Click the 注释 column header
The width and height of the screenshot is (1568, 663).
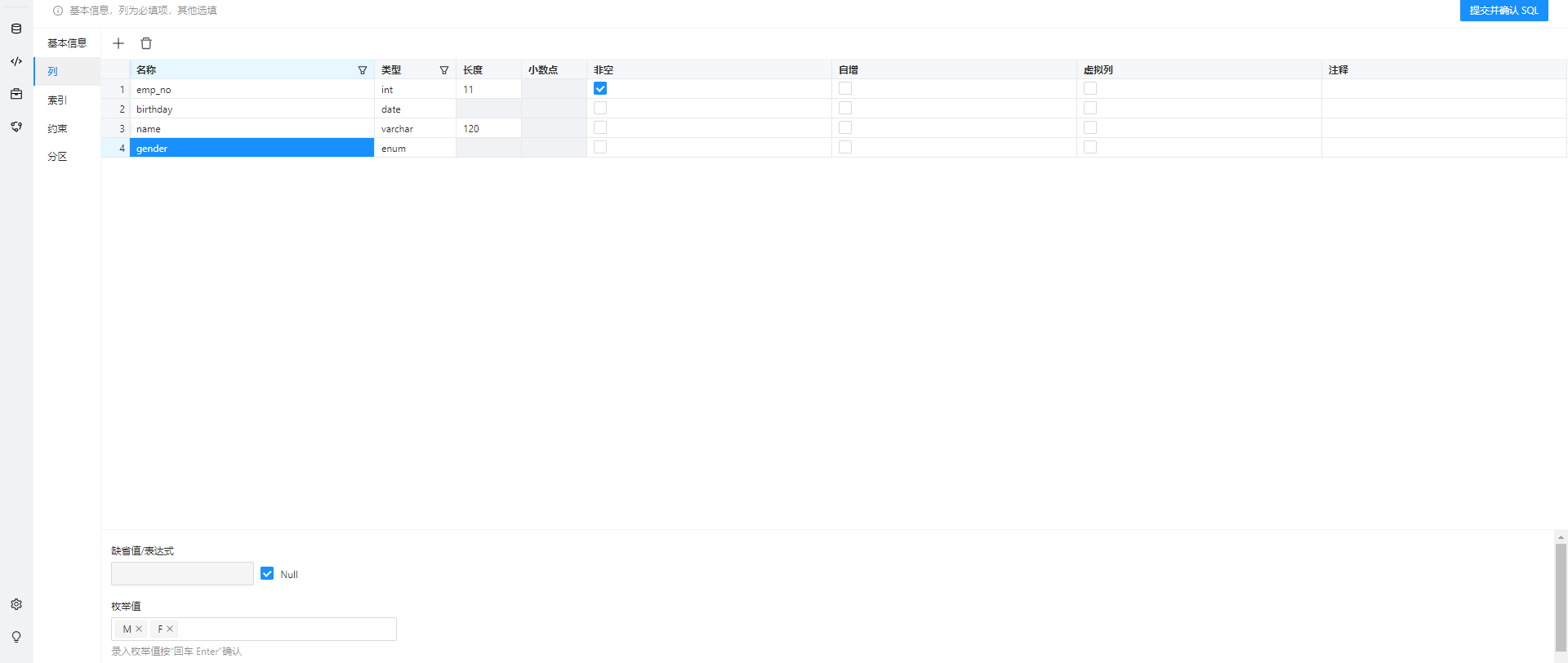(x=1444, y=69)
